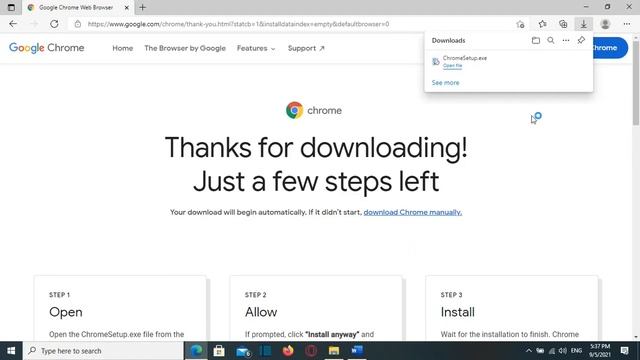Open The Browser by Google page
The width and height of the screenshot is (640, 360).
point(185,48)
